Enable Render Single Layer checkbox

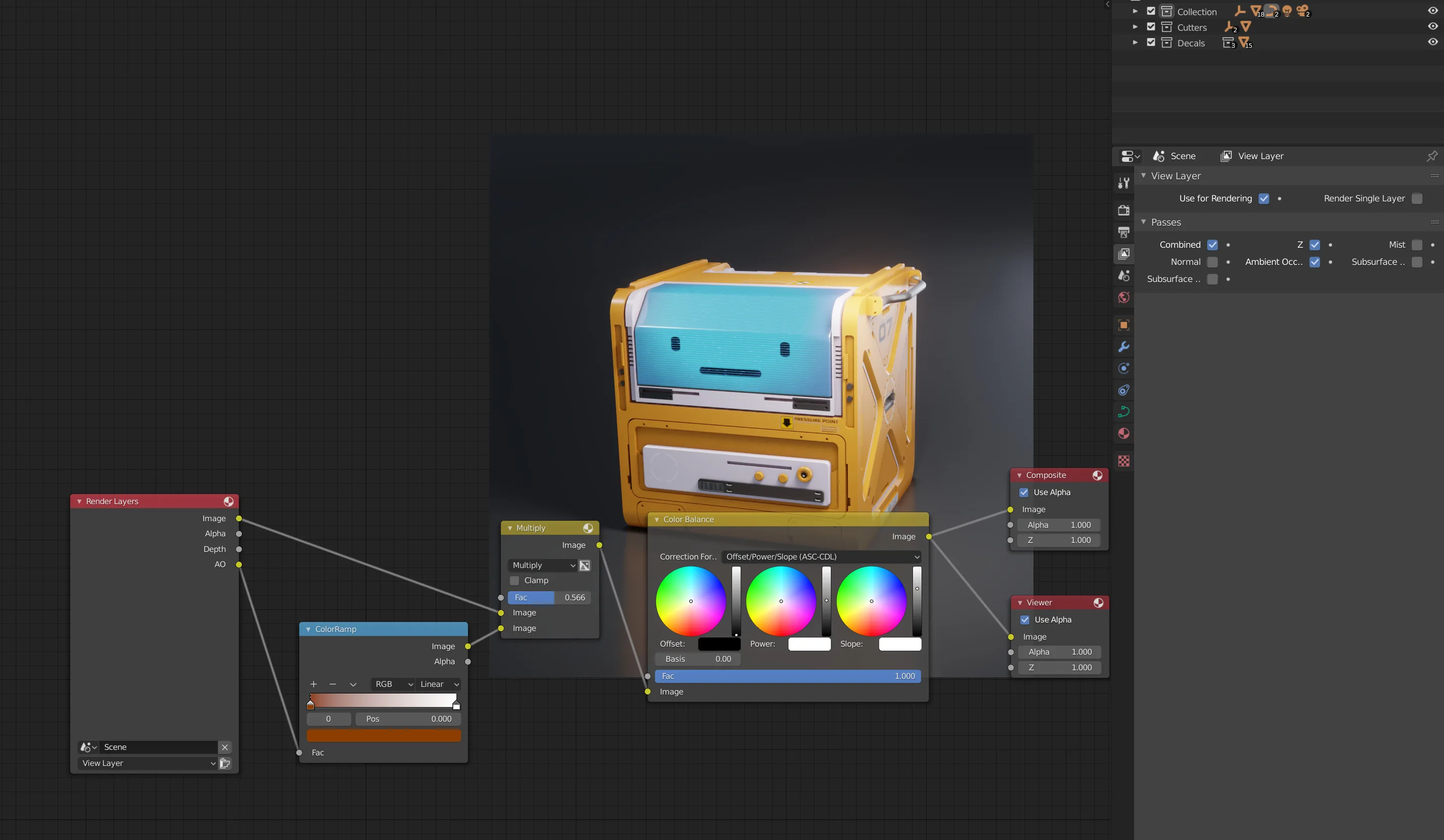pos(1416,199)
